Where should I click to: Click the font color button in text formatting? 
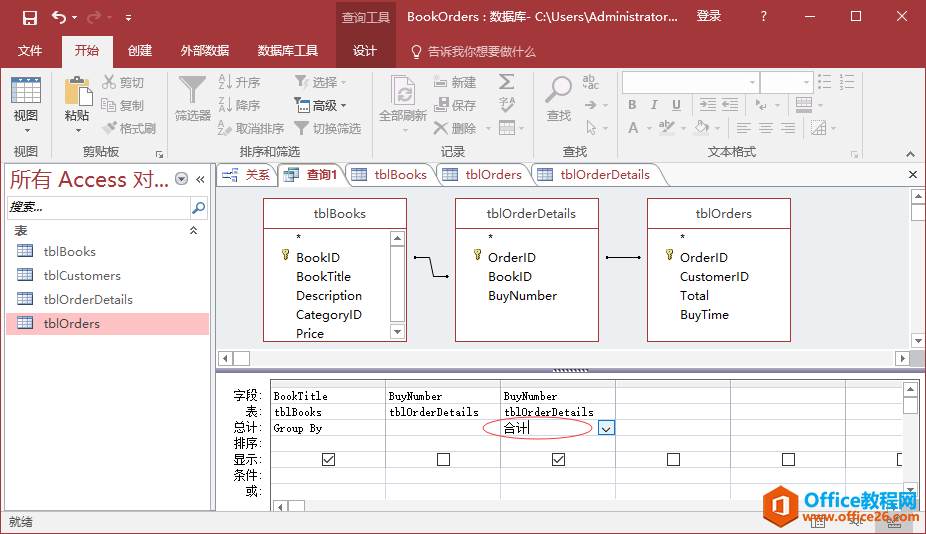(x=633, y=128)
